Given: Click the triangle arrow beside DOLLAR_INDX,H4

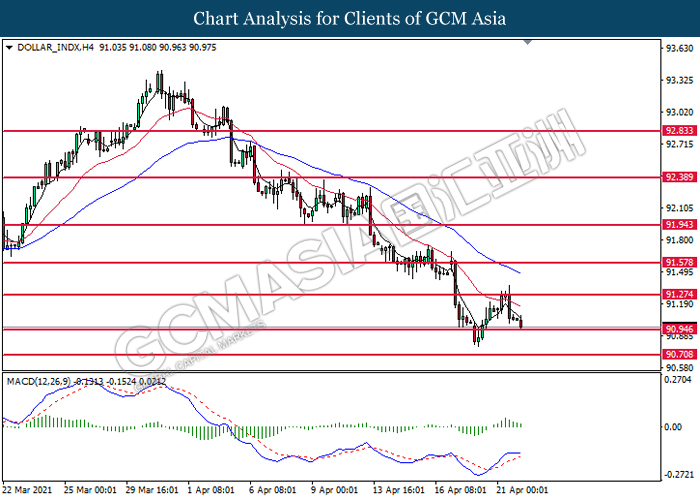Looking at the screenshot, I should pyautogui.click(x=9, y=48).
